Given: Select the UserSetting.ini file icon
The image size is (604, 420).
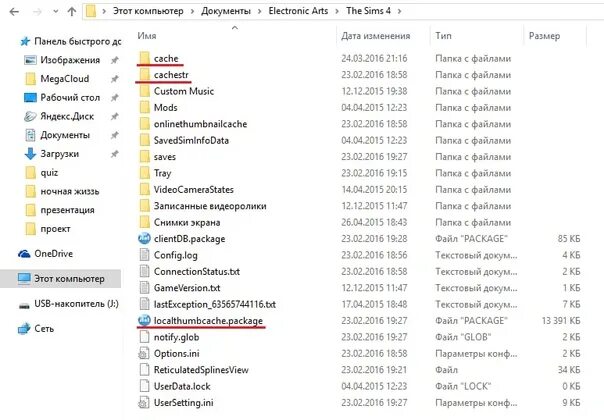Looking at the screenshot, I should pyautogui.click(x=144, y=403).
